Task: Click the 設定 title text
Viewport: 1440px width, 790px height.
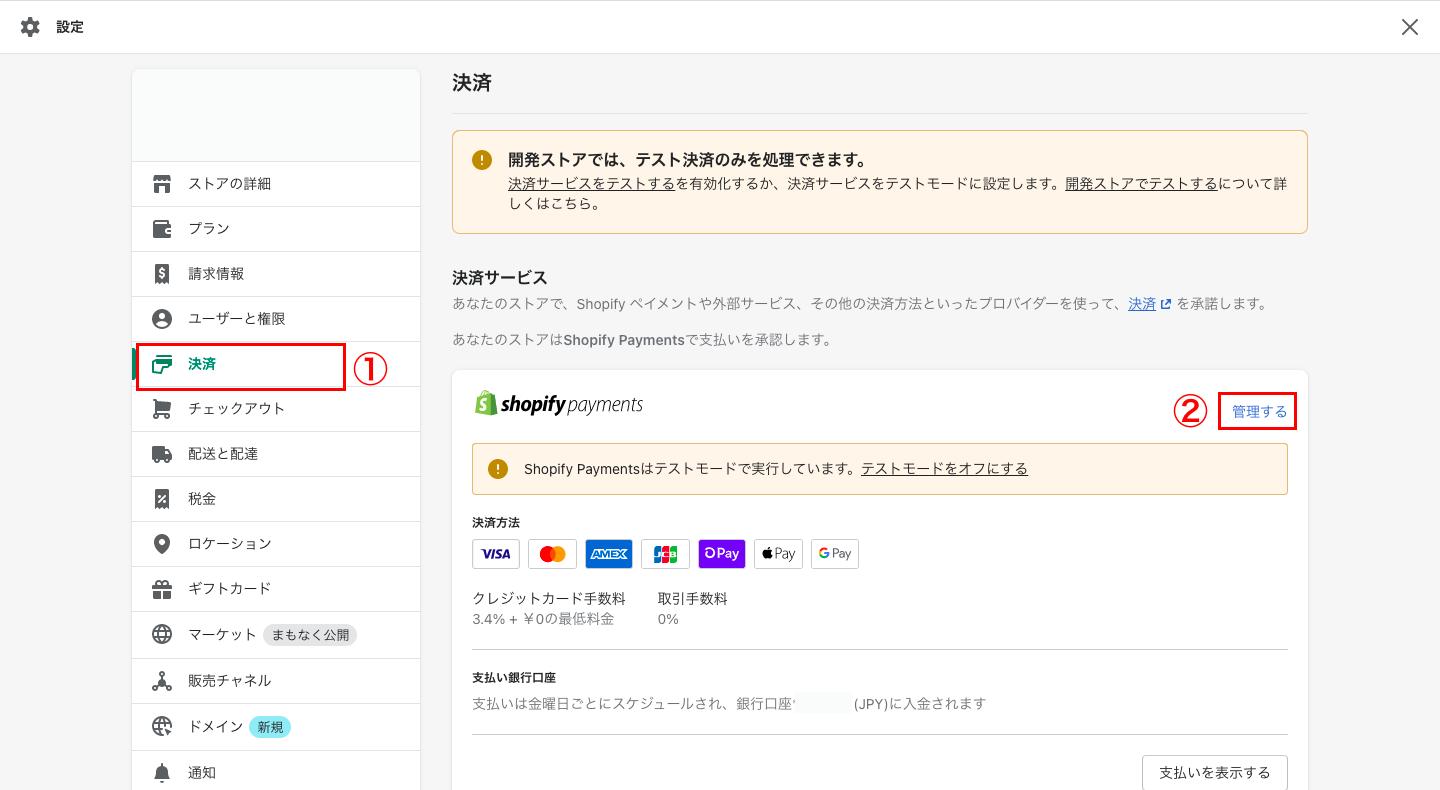Action: pyautogui.click(x=70, y=27)
